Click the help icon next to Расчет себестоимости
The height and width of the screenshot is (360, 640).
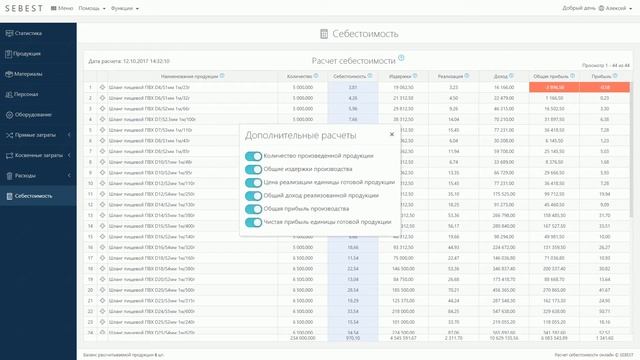pyautogui.click(x=401, y=58)
